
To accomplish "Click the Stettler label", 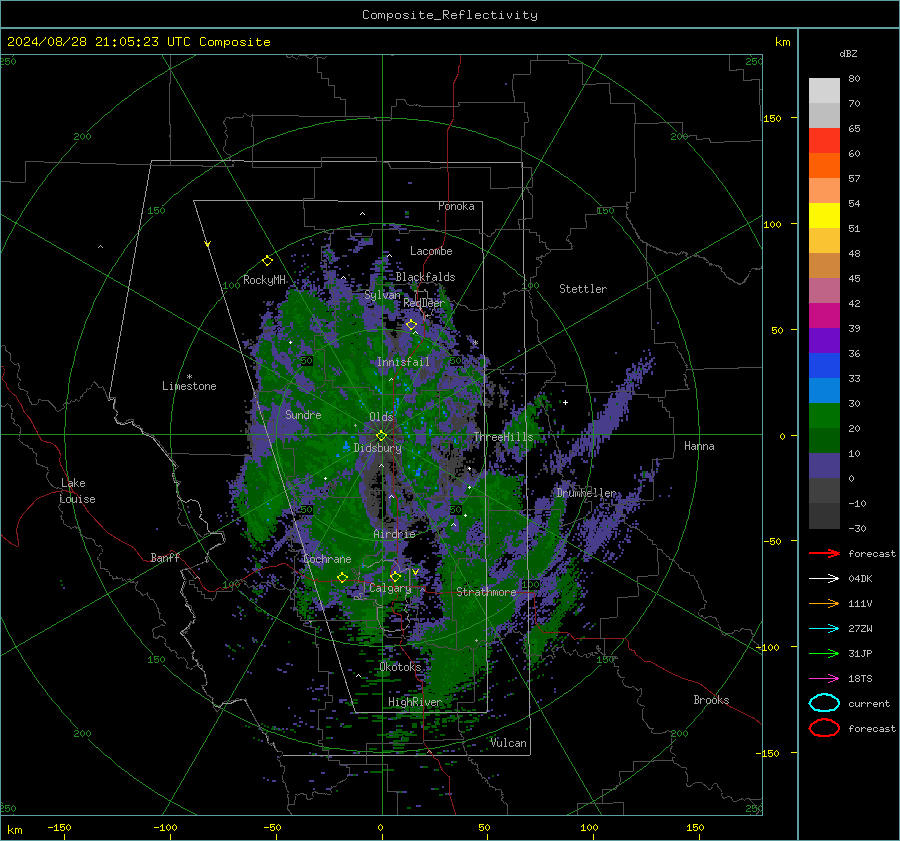I will pyautogui.click(x=583, y=289).
